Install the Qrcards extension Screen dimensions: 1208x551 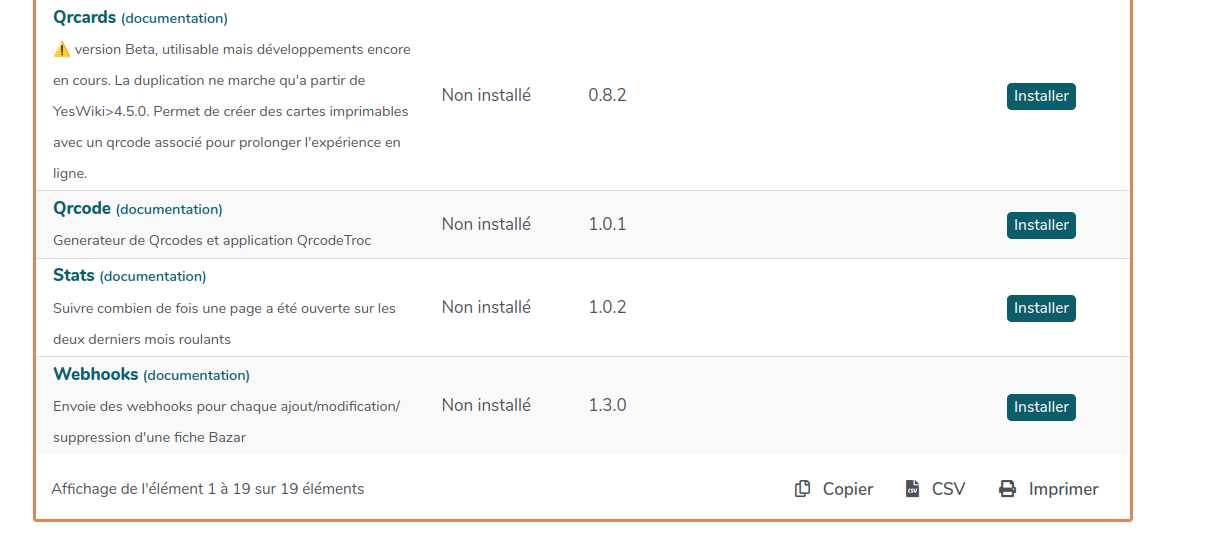[1041, 96]
